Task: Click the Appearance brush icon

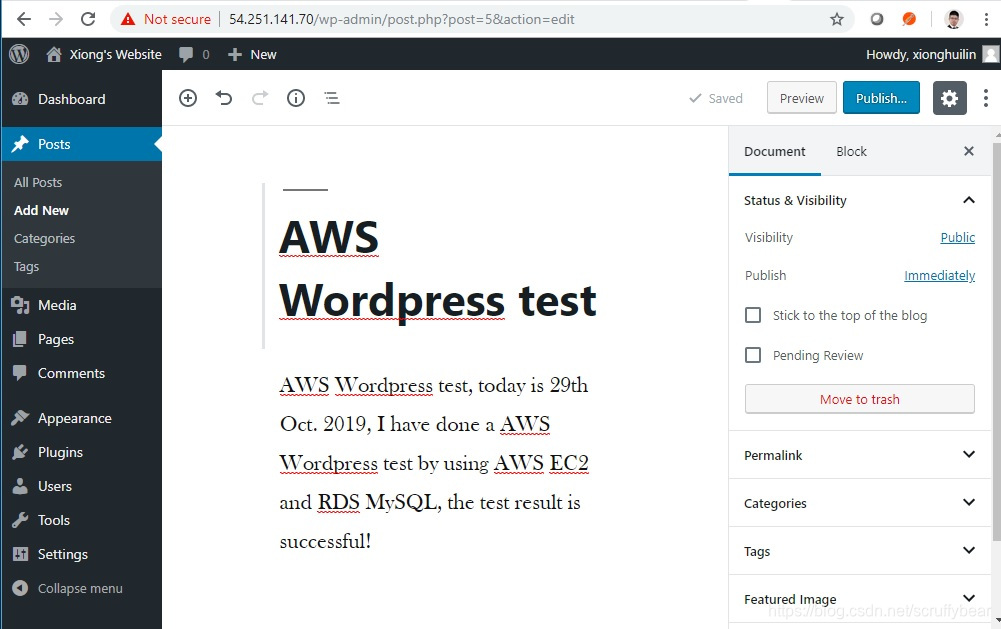Action: click(x=20, y=418)
